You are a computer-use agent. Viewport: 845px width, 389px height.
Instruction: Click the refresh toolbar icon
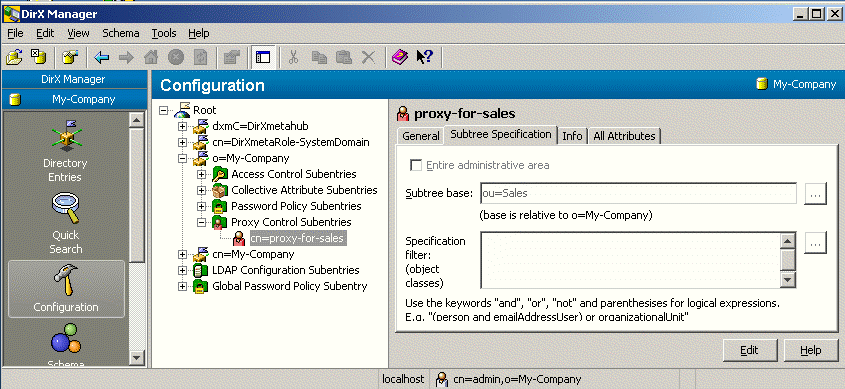point(200,57)
